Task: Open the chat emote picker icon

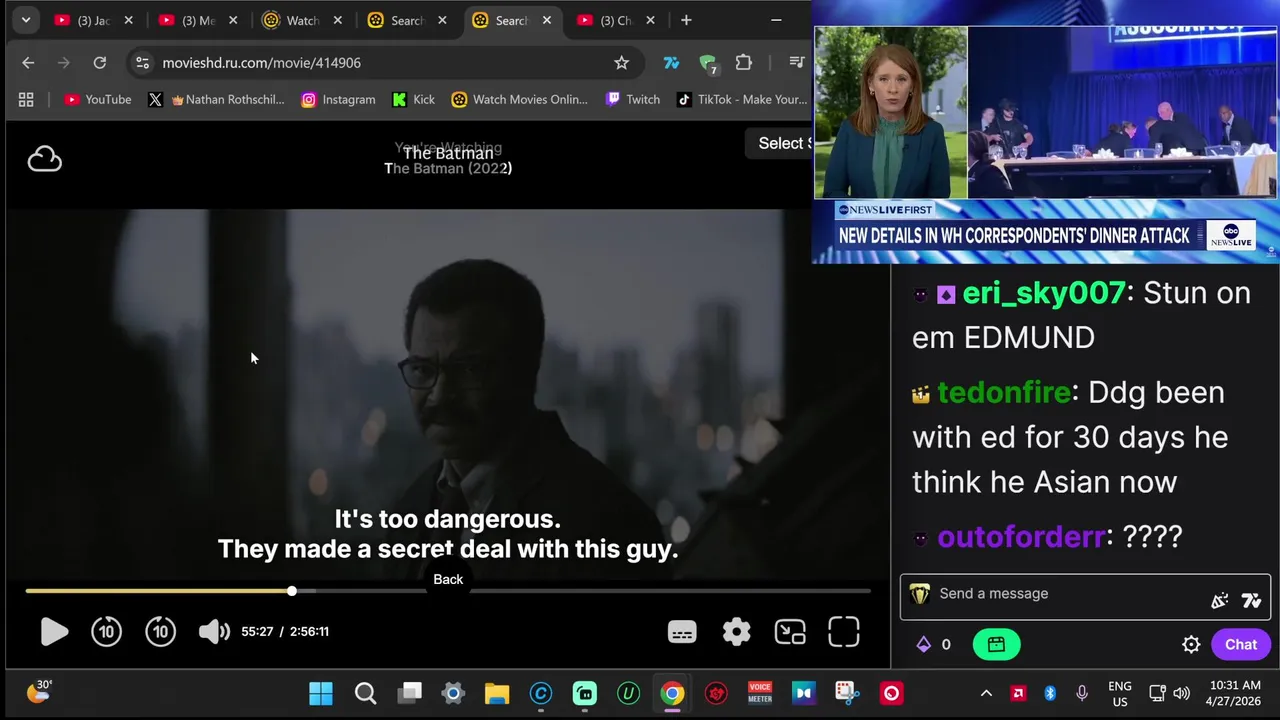Action: 1219,600
